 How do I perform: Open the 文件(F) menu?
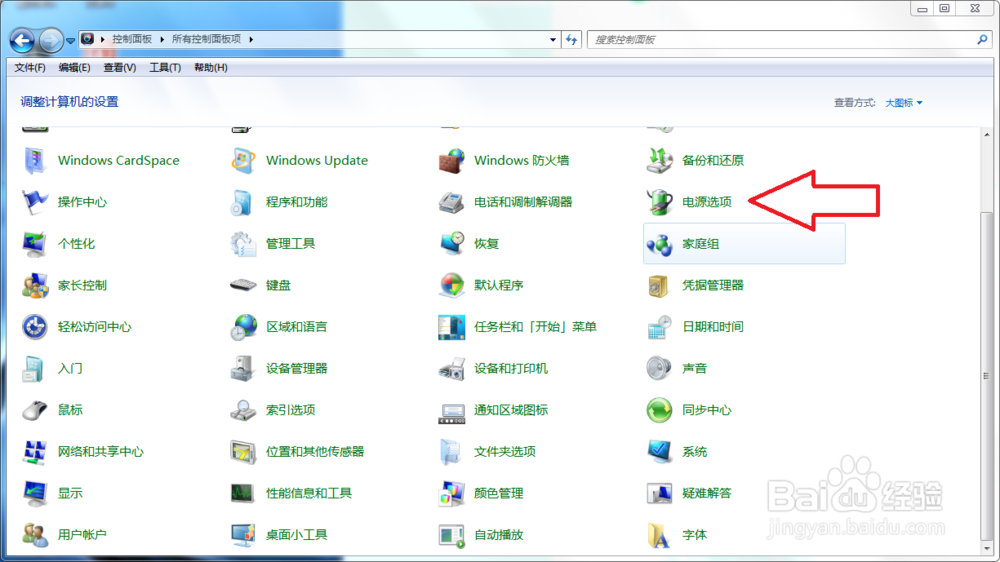(x=29, y=68)
